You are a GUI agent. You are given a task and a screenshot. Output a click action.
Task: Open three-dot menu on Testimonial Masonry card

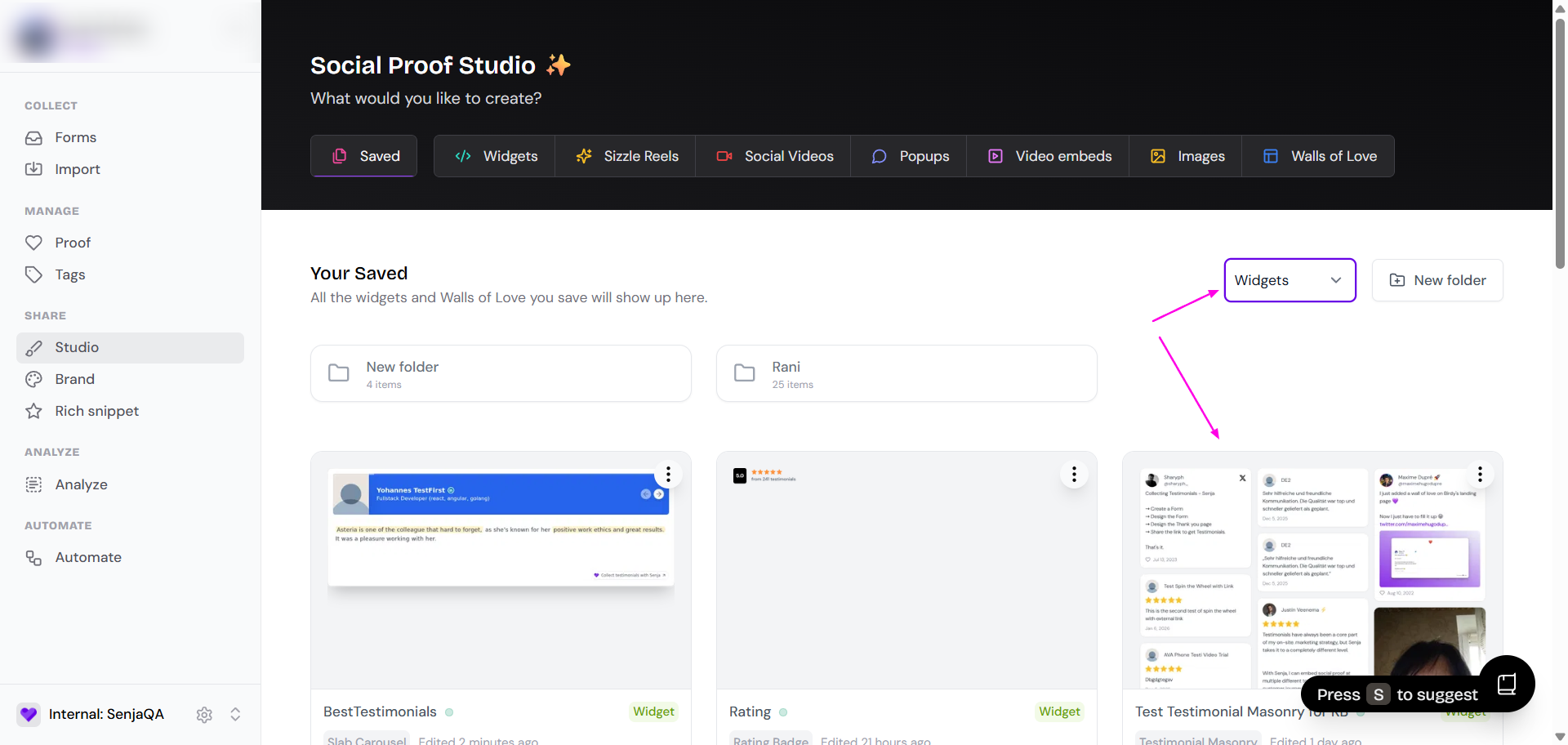click(1480, 475)
